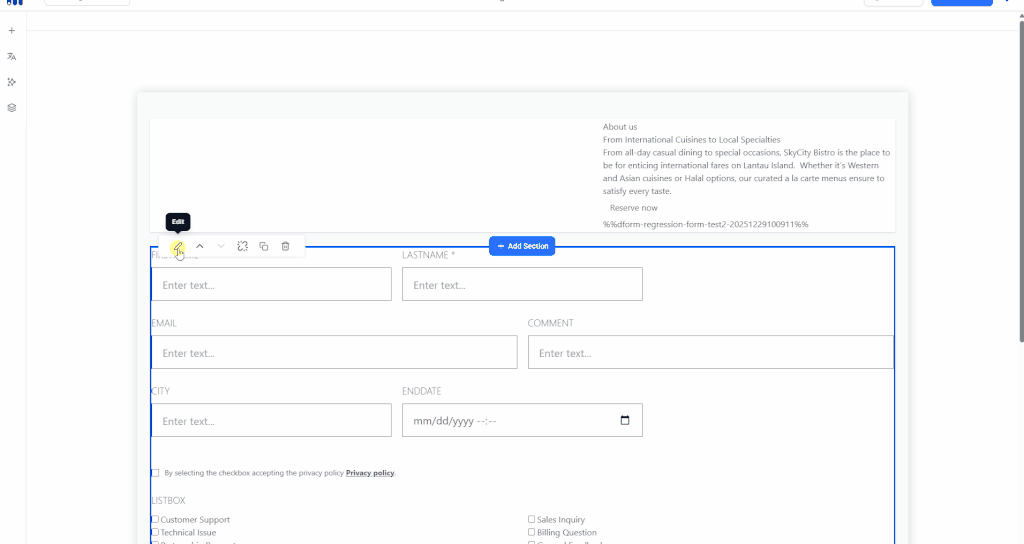
Task: Move section up with the up chevron
Action: tap(200, 246)
